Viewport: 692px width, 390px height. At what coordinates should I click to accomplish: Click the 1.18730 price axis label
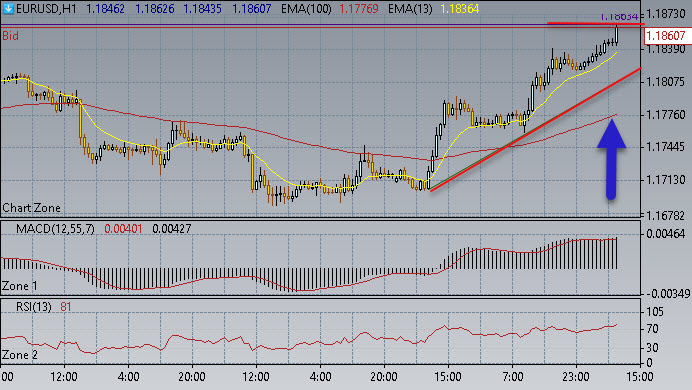coord(666,14)
